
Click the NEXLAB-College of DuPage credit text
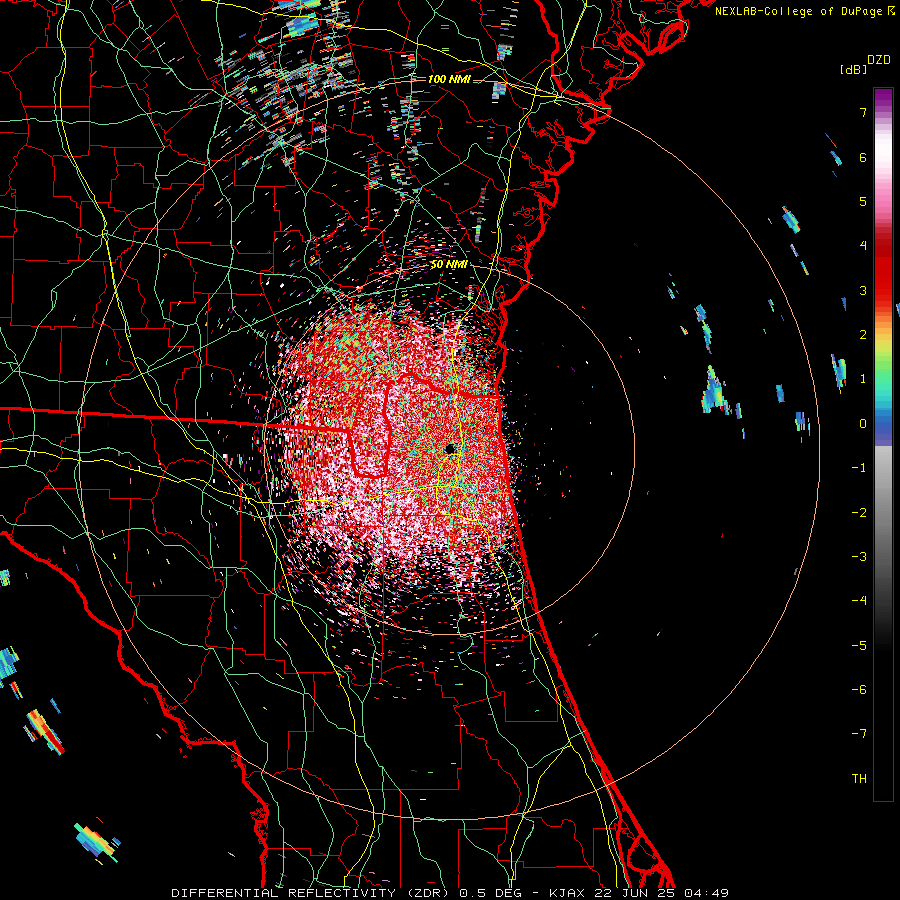[798, 11]
